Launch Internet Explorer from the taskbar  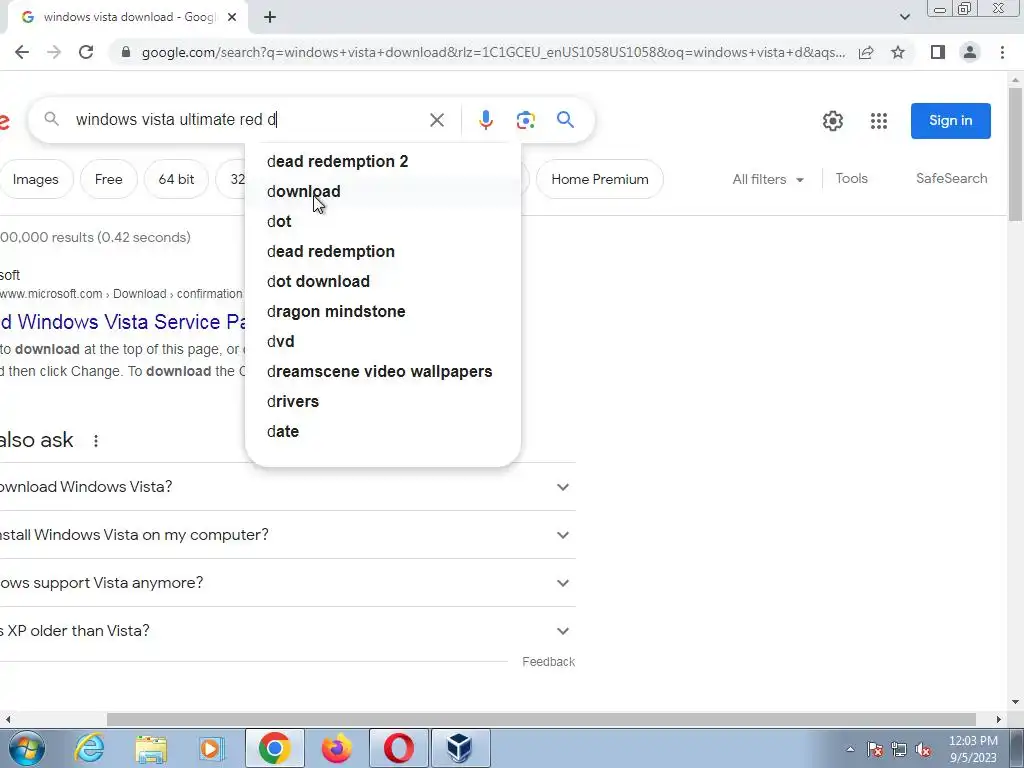(89, 748)
